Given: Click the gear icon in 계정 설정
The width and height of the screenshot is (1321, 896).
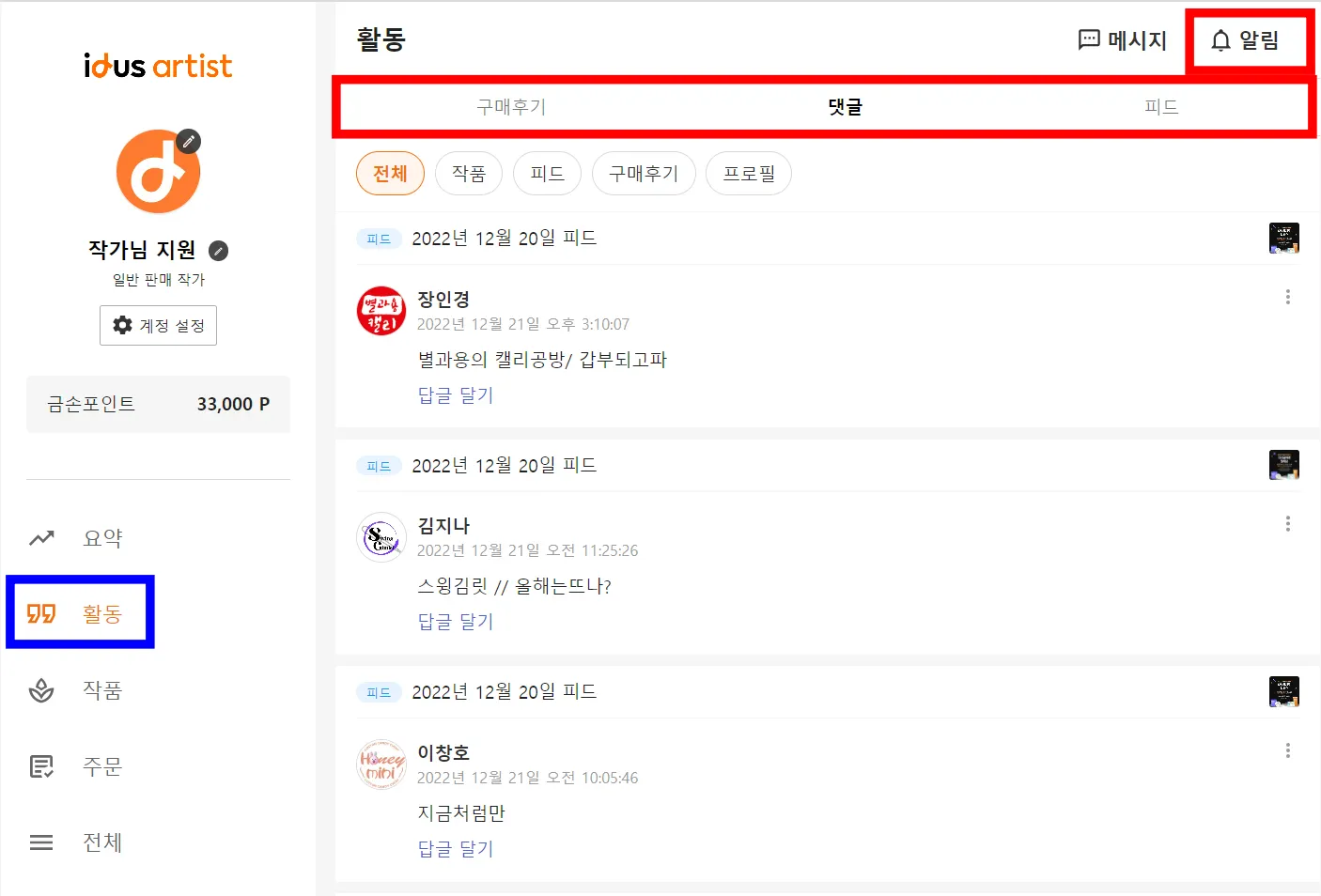Looking at the screenshot, I should pyautogui.click(x=122, y=325).
